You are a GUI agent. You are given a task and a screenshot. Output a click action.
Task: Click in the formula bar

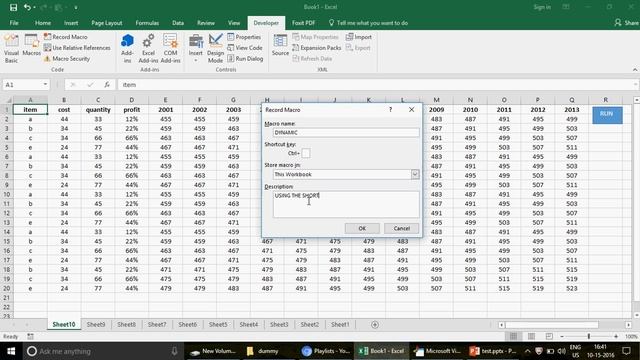(x=376, y=84)
